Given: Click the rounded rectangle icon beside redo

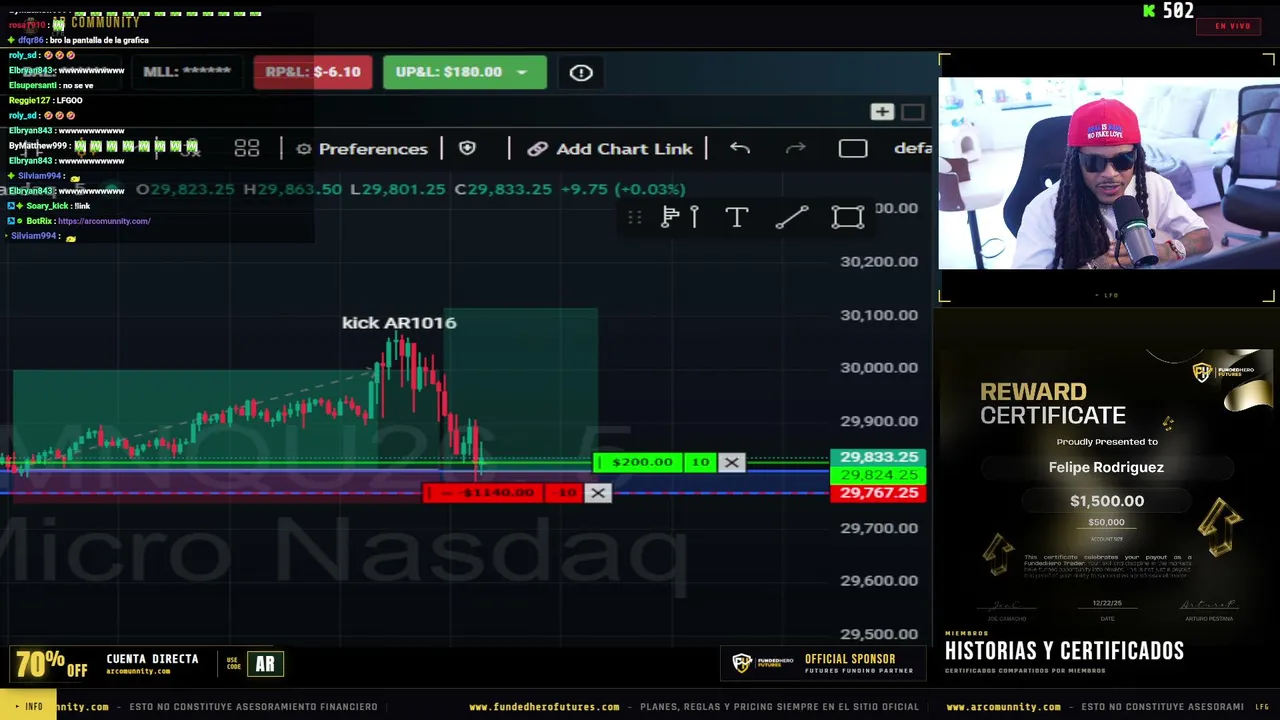Looking at the screenshot, I should pos(853,149).
